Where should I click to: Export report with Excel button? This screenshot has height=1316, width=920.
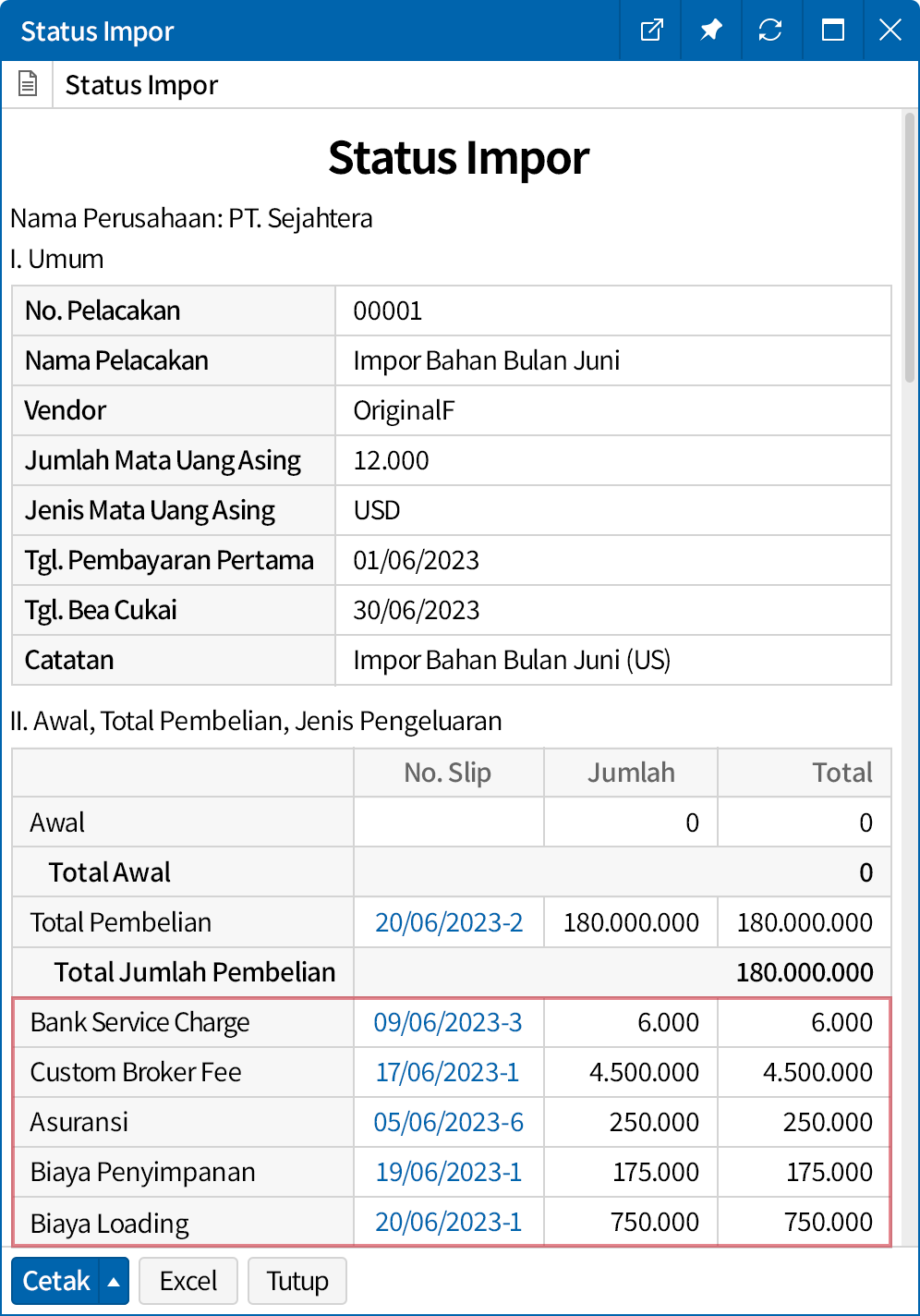click(x=188, y=1282)
